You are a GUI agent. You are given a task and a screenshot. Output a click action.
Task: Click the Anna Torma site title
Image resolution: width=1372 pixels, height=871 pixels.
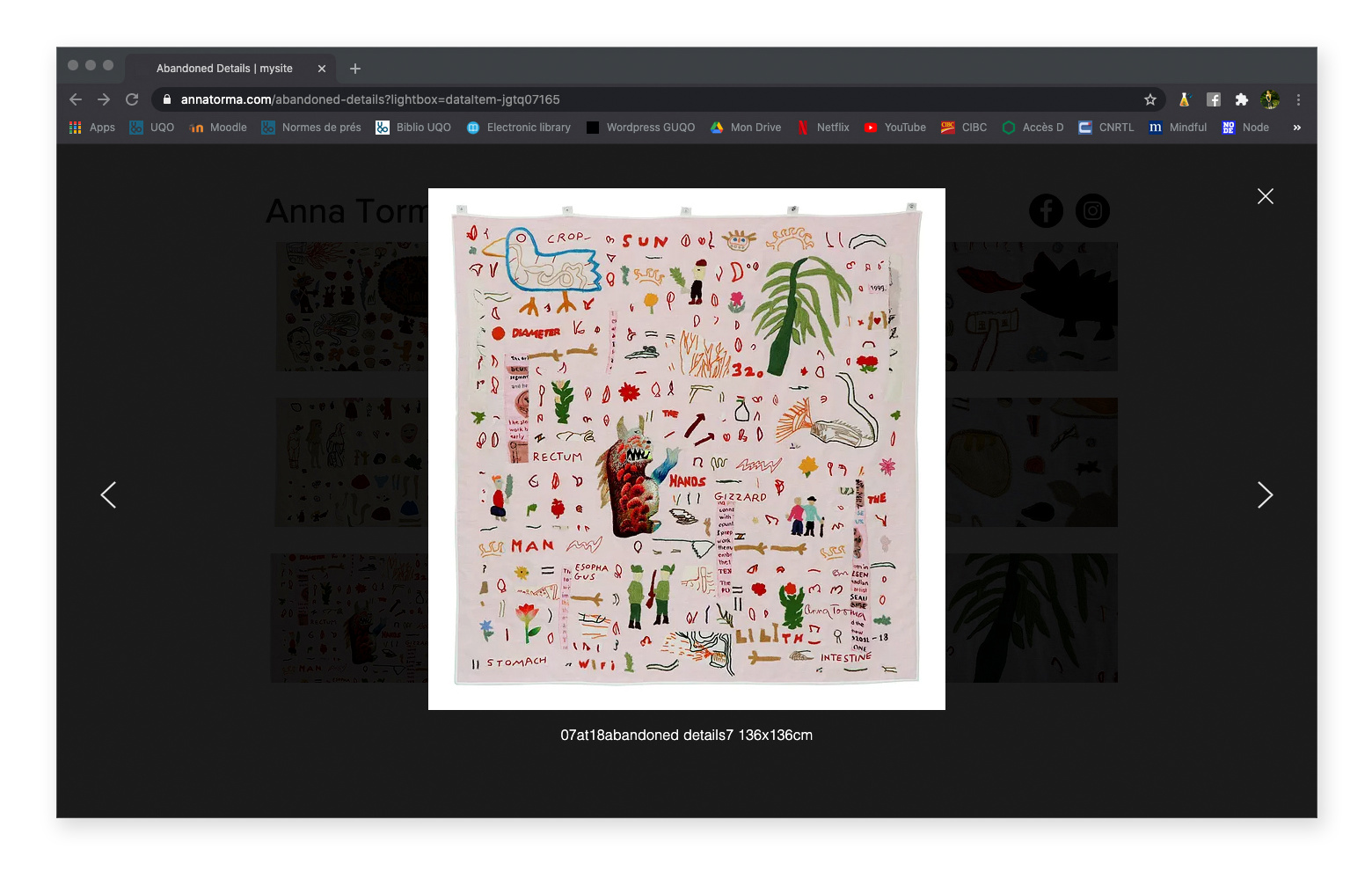click(347, 211)
